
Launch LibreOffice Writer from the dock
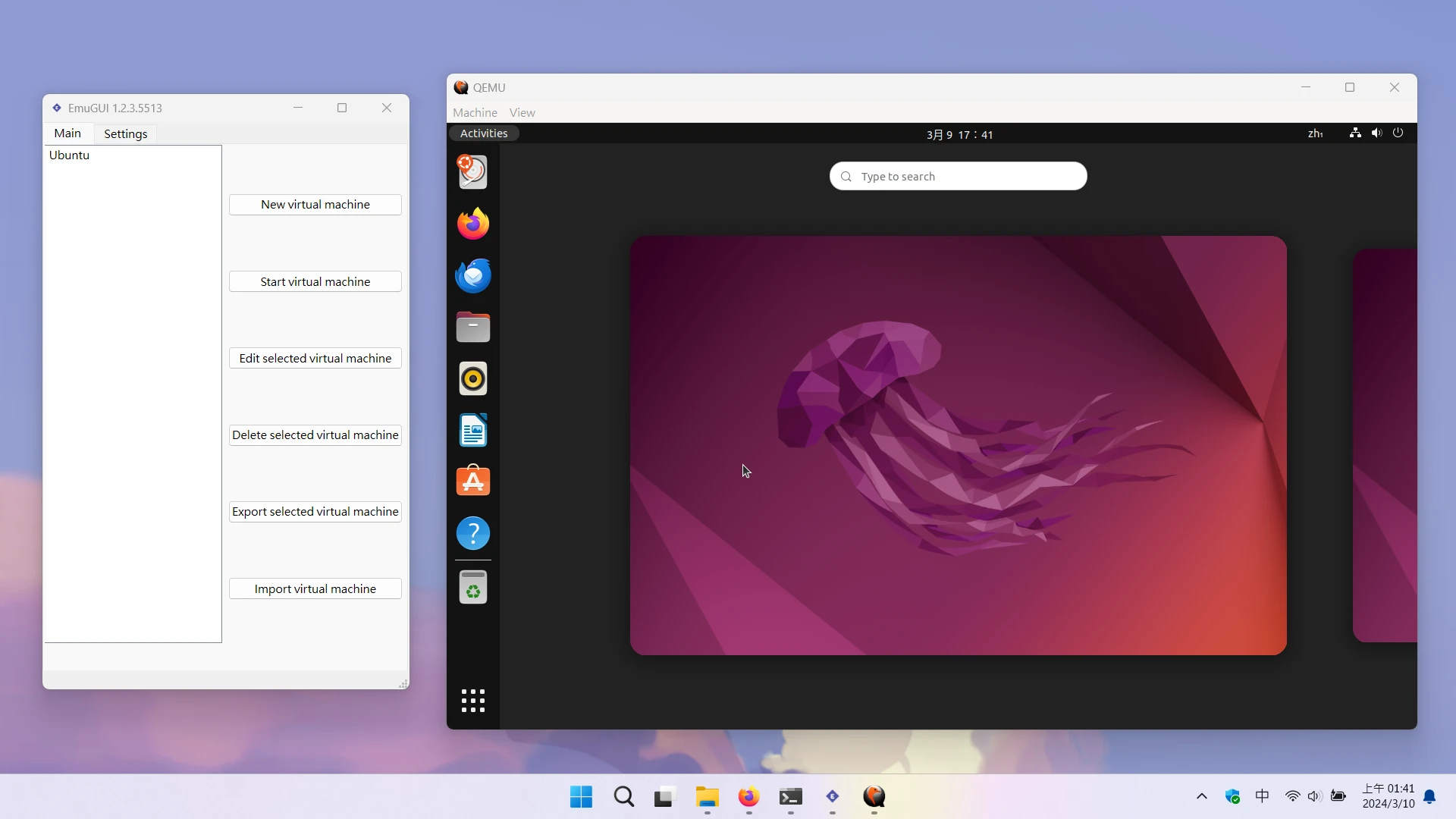point(473,430)
